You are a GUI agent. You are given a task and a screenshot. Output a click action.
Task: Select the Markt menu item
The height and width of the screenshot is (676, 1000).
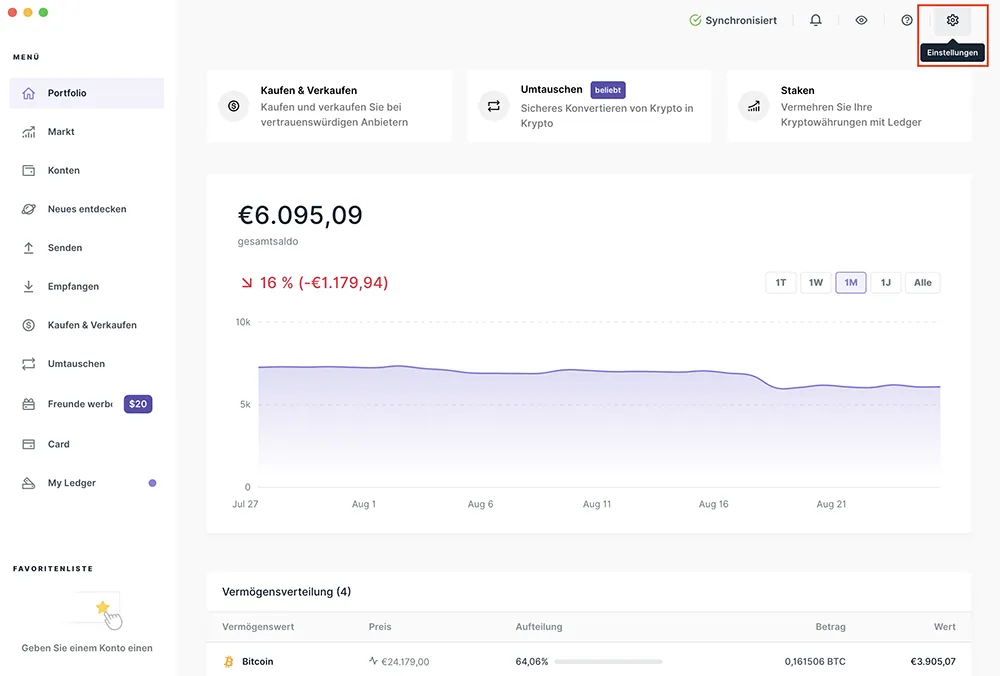87,132
